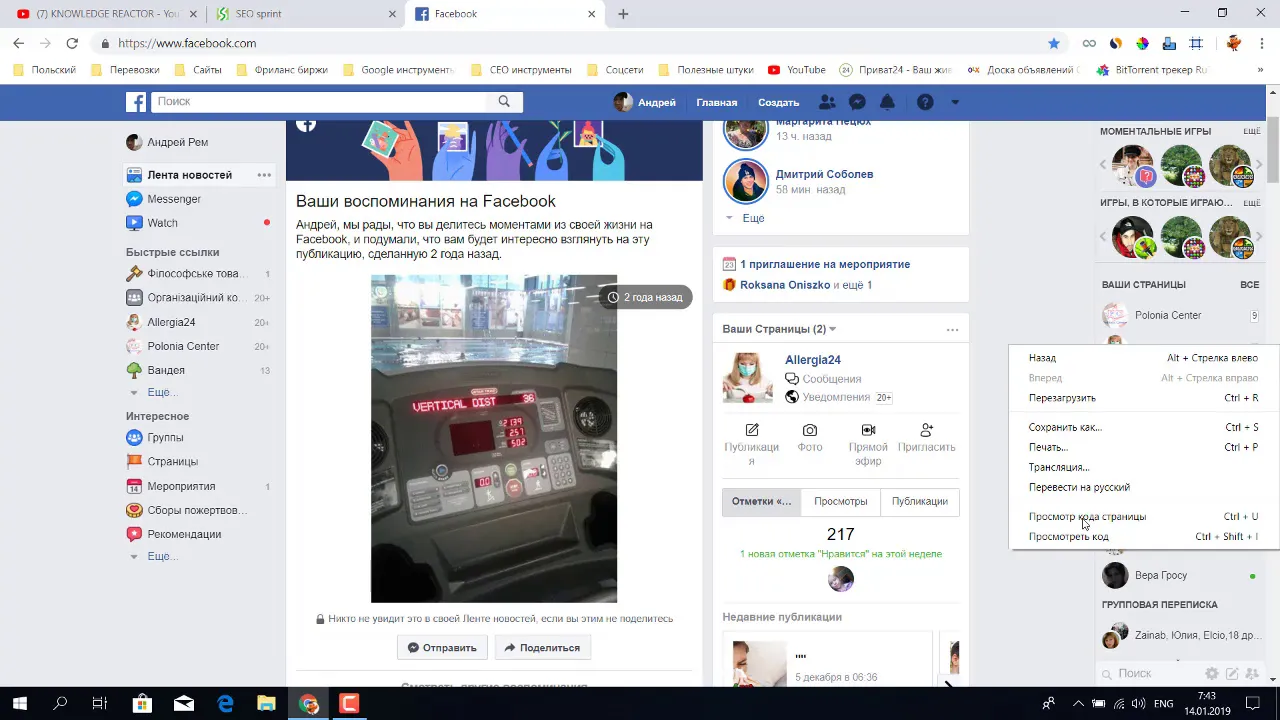This screenshot has width=1280, height=720.
Task: Go back with browser back arrow
Action: [x=18, y=43]
